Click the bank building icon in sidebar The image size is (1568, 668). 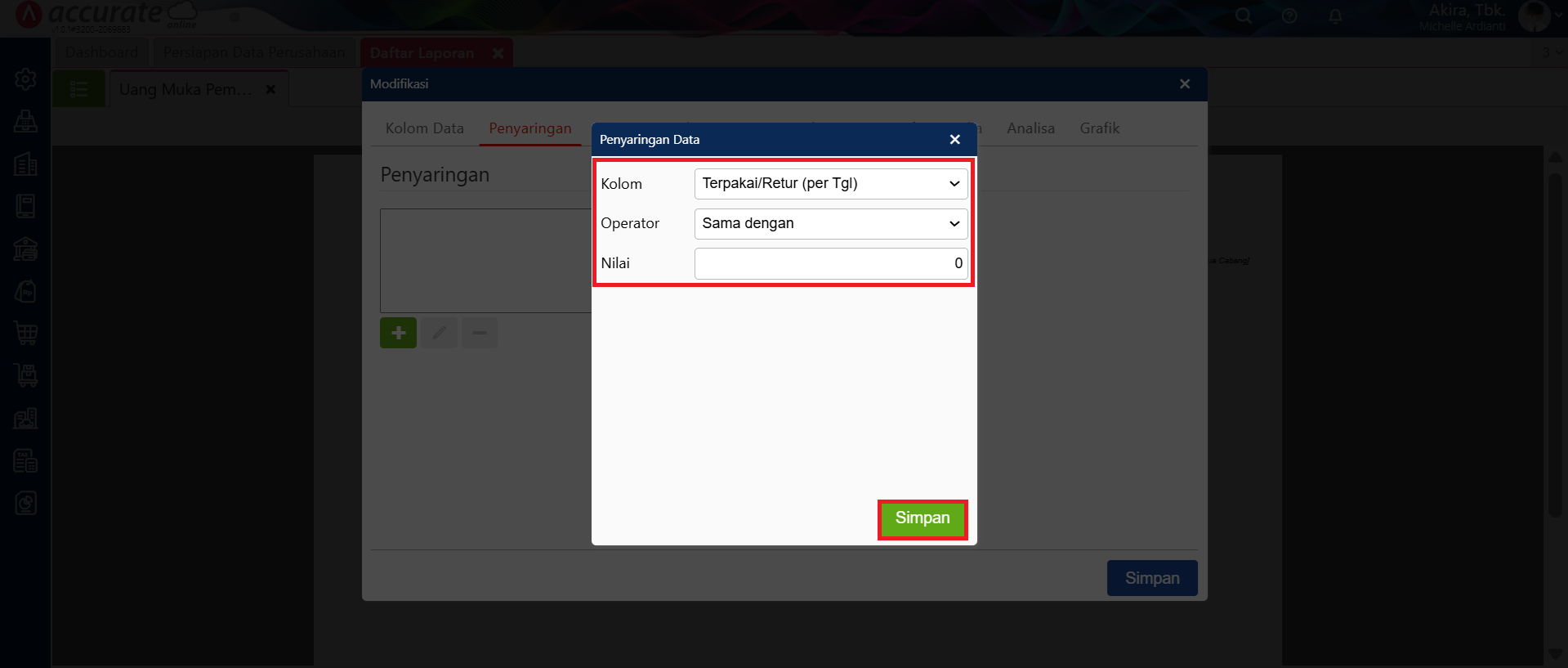25,249
